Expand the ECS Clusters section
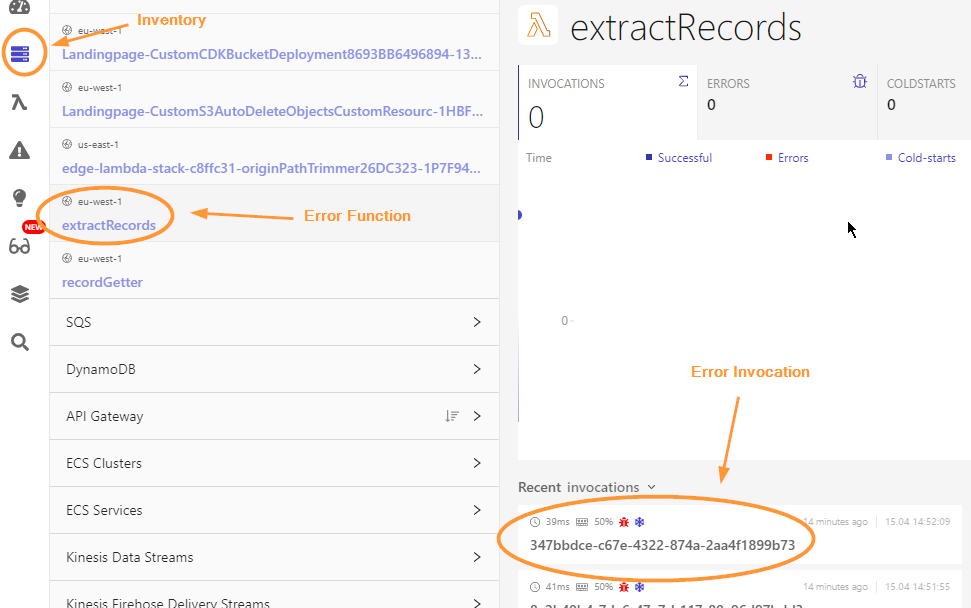This screenshot has width=971, height=608. pyautogui.click(x=274, y=463)
